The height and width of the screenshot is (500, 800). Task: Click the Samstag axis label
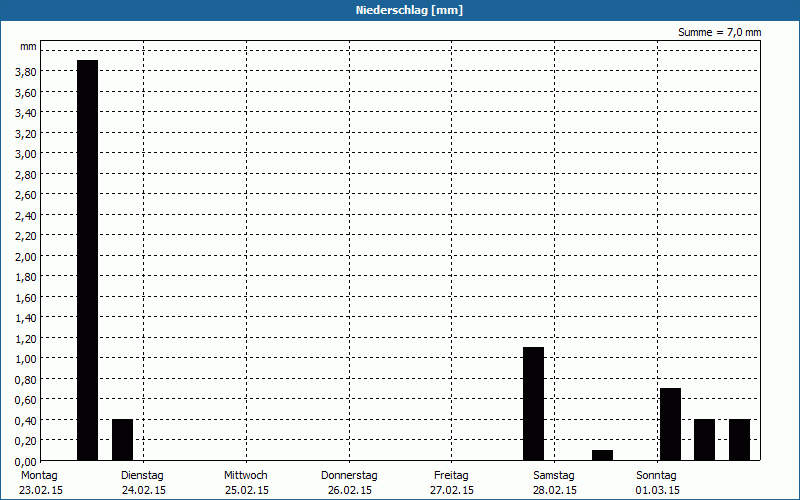coord(554,476)
